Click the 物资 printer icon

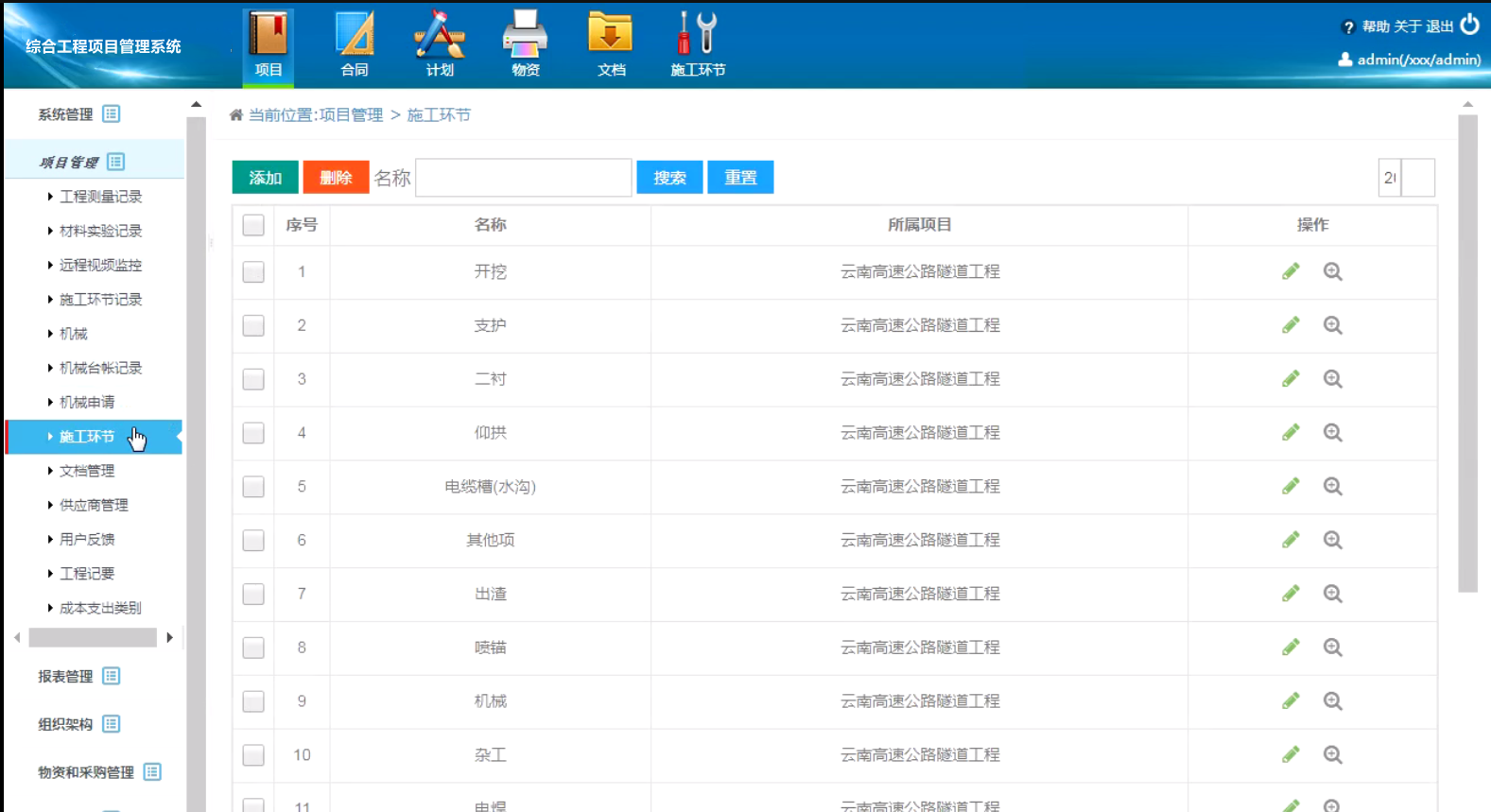coord(525,44)
